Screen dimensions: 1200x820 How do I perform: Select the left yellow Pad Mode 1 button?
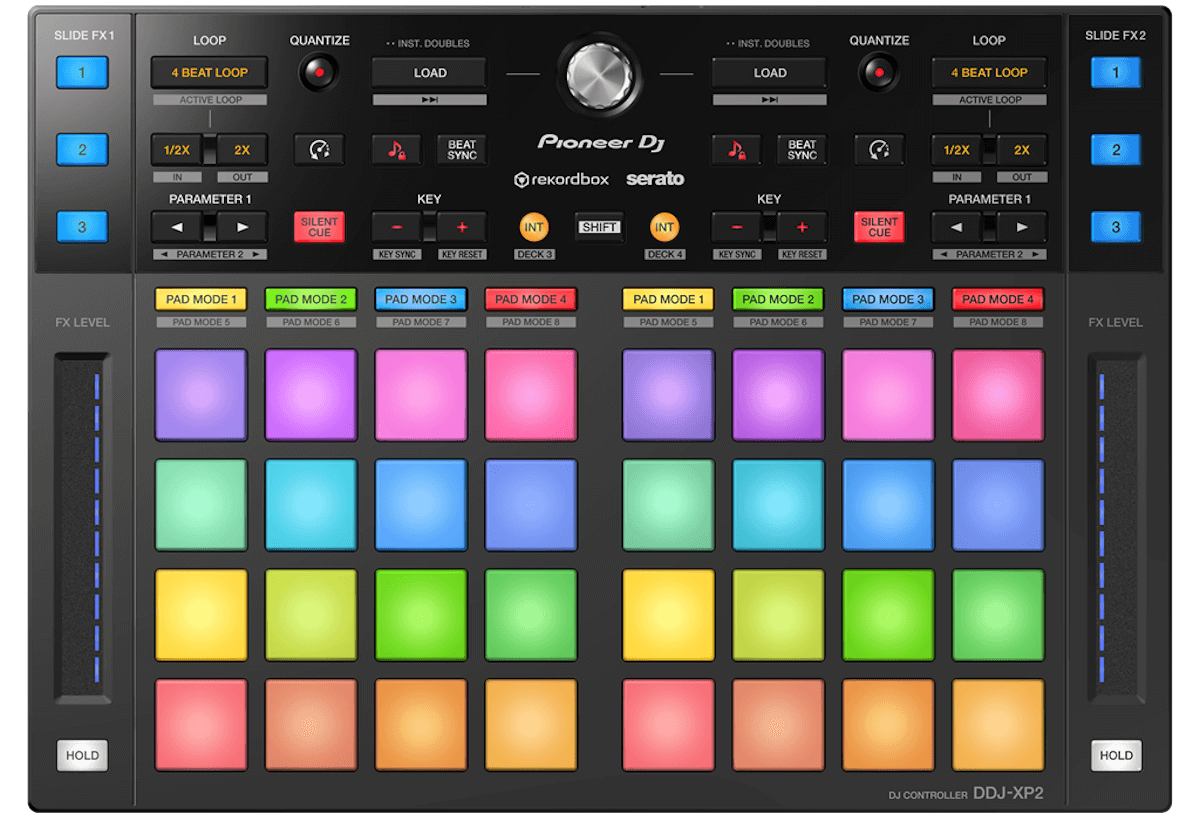200,299
